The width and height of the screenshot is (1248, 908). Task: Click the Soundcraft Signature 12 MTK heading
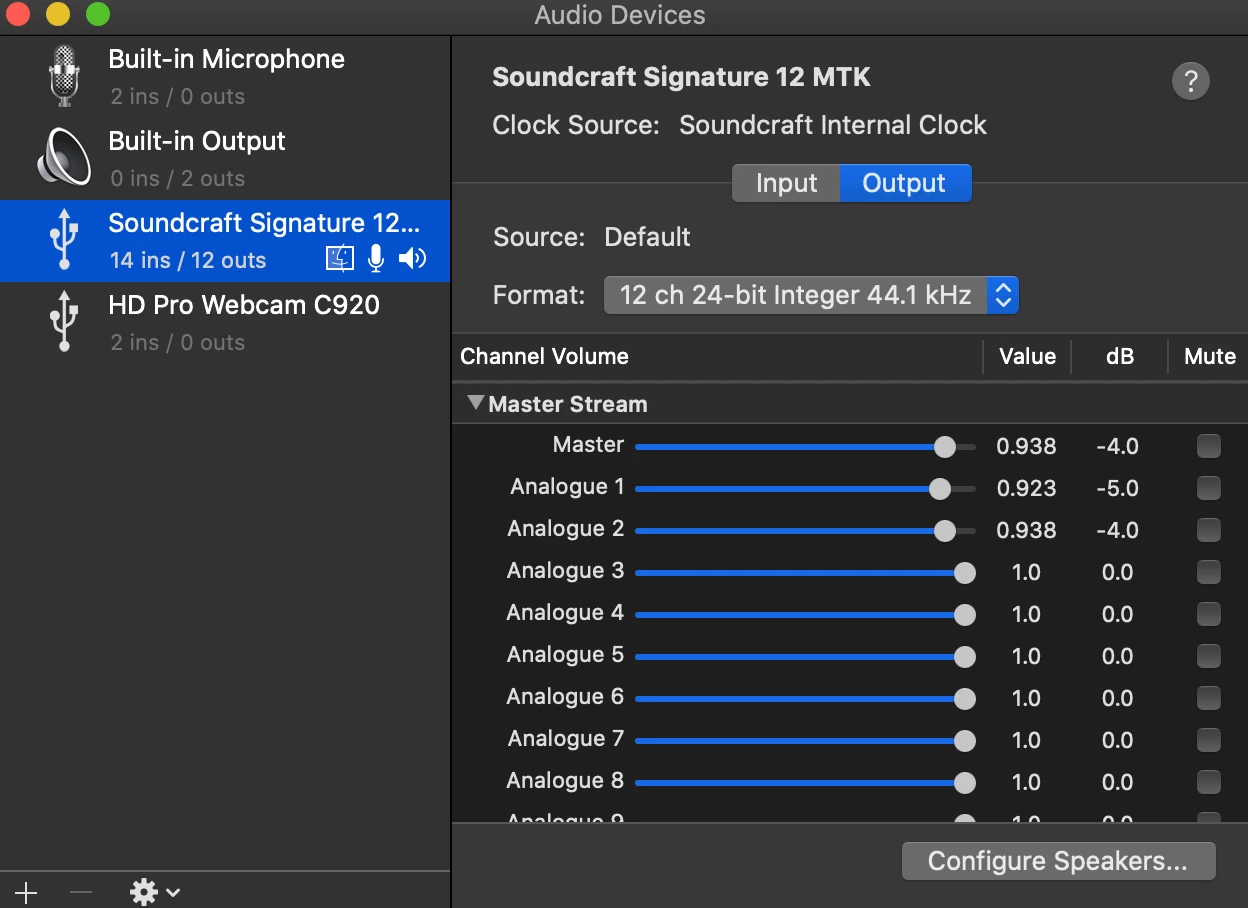[x=681, y=77]
